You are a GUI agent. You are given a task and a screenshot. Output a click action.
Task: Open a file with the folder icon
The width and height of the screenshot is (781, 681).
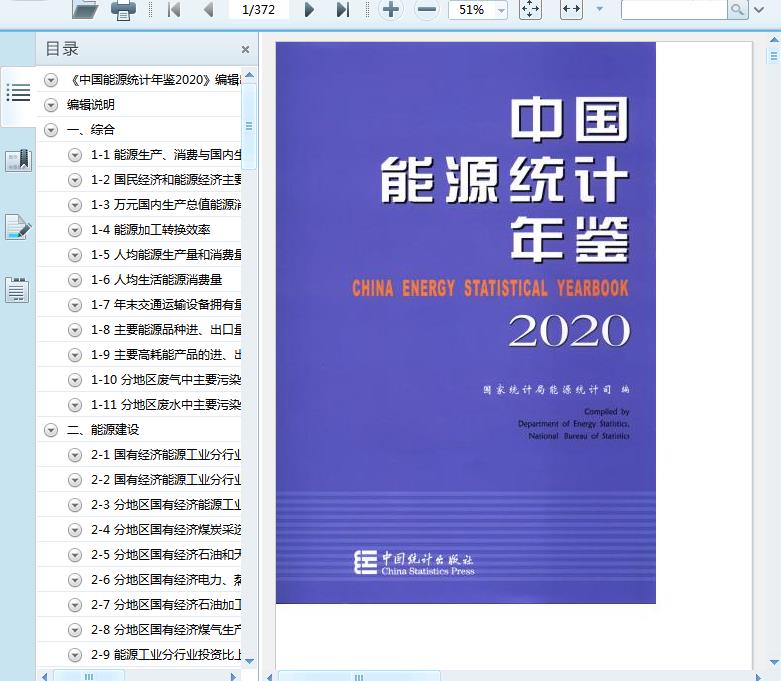(85, 9)
